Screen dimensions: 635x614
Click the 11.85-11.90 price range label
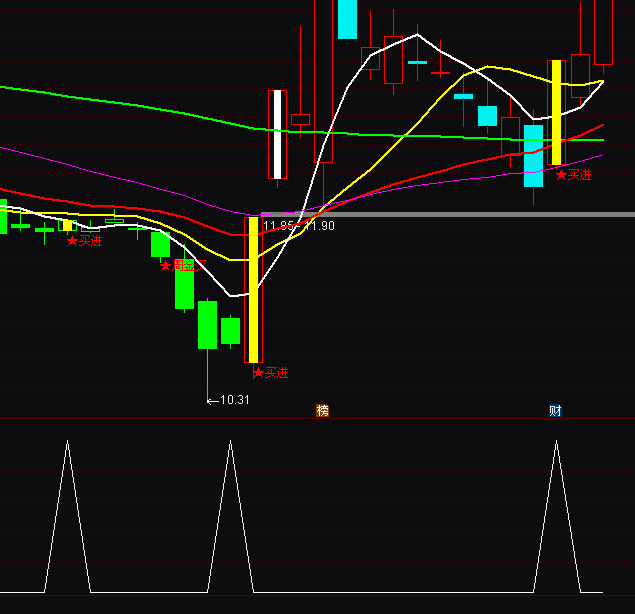pyautogui.click(x=298, y=226)
